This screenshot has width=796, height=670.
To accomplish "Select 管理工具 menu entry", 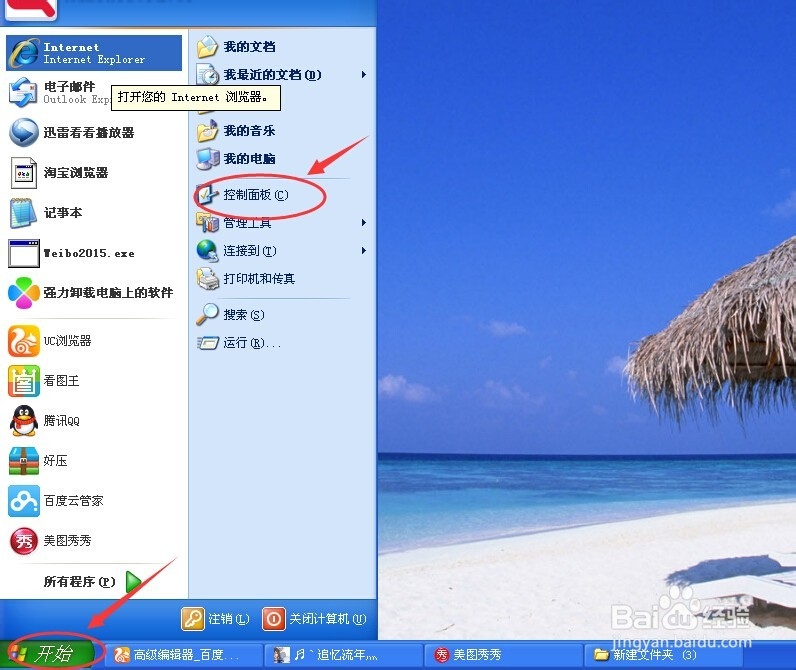I will point(282,222).
